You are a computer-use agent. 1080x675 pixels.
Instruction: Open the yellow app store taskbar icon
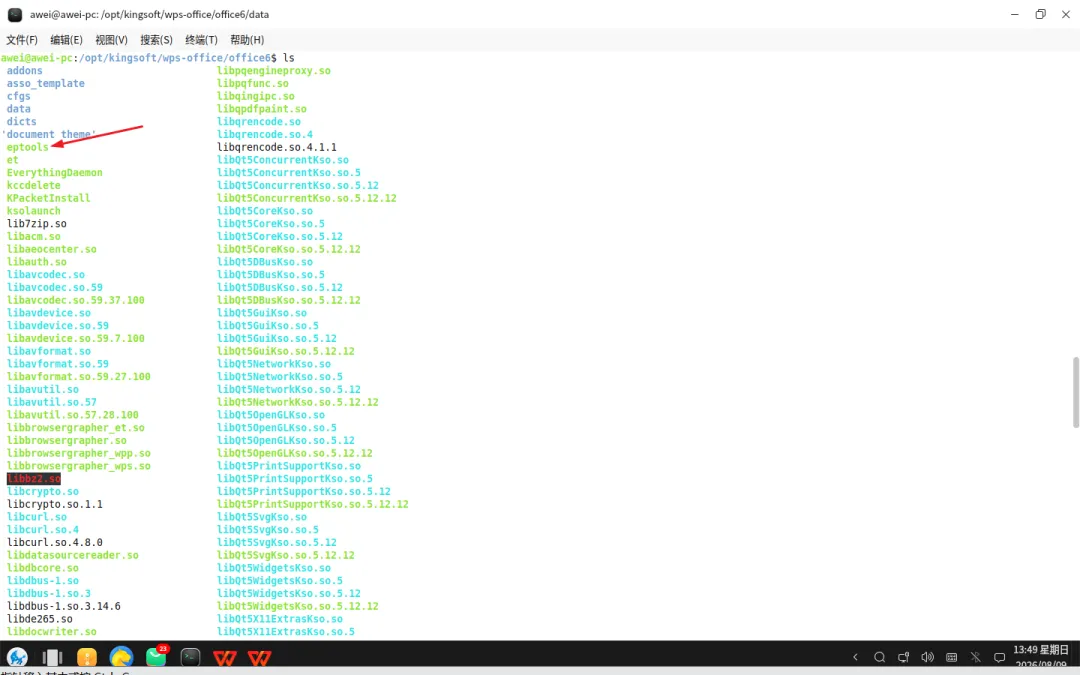pyautogui.click(x=87, y=657)
